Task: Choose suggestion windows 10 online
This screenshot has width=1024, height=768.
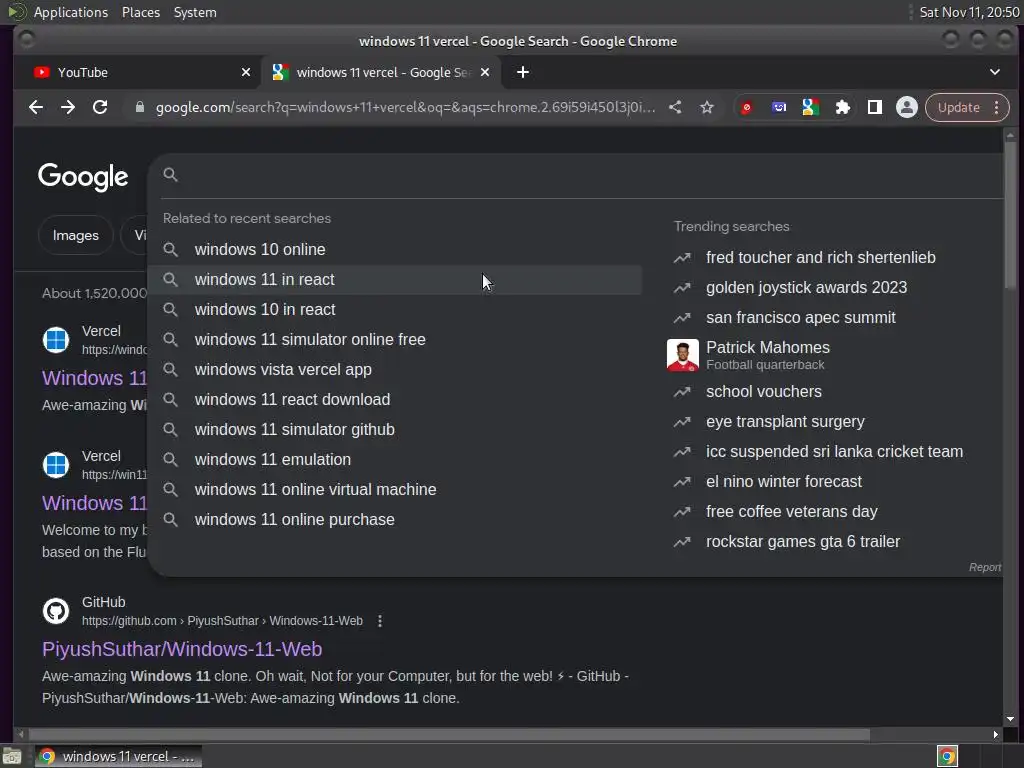Action: point(394,249)
